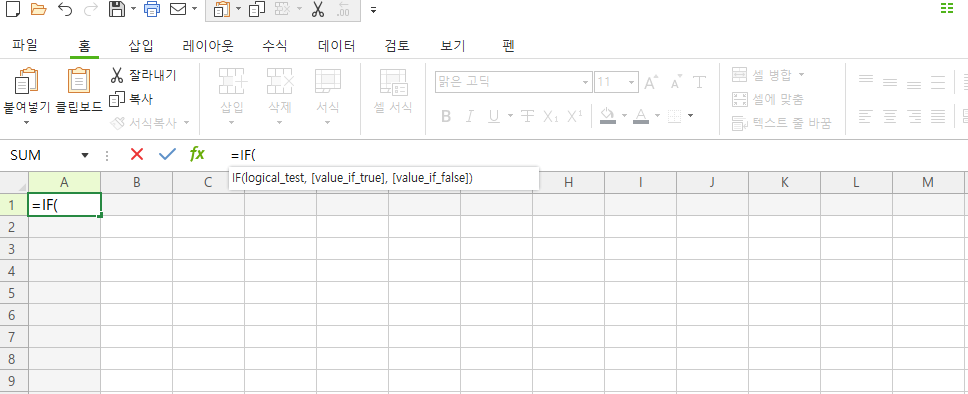This screenshot has width=968, height=394.
Task: Click 잘라내기 in the ribbon
Action: click(143, 75)
